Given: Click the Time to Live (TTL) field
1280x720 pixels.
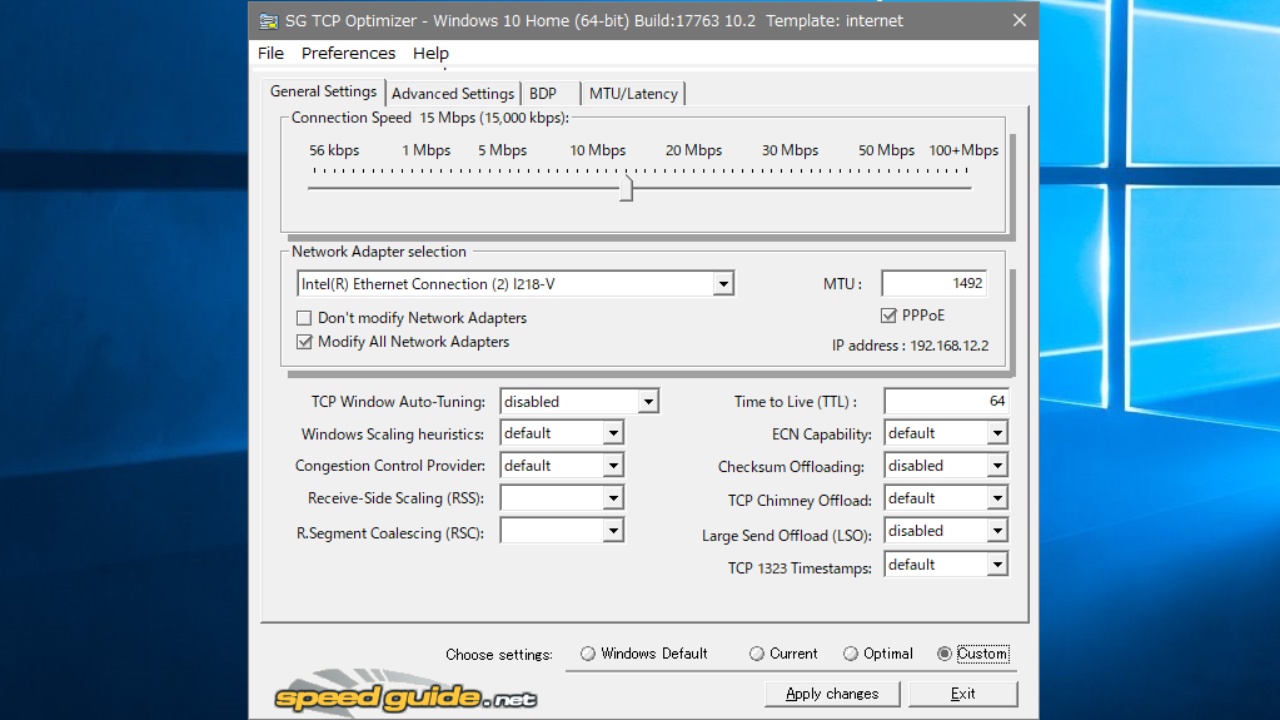Looking at the screenshot, I should pyautogui.click(x=946, y=401).
